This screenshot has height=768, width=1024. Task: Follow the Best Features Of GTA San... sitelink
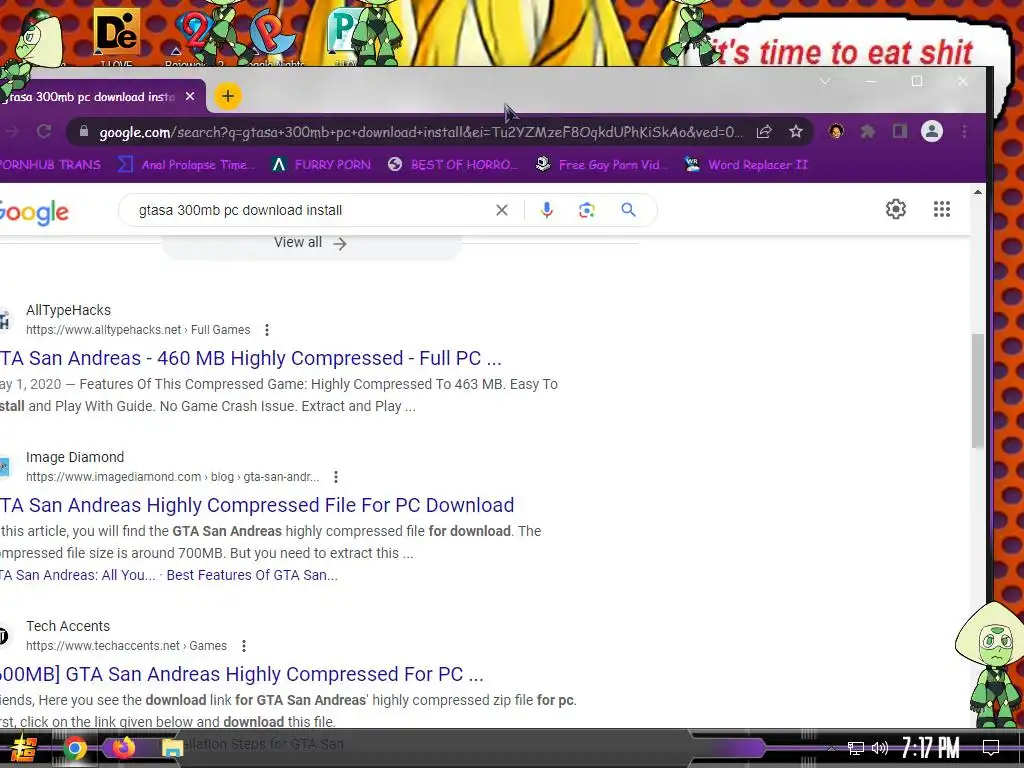click(x=252, y=575)
